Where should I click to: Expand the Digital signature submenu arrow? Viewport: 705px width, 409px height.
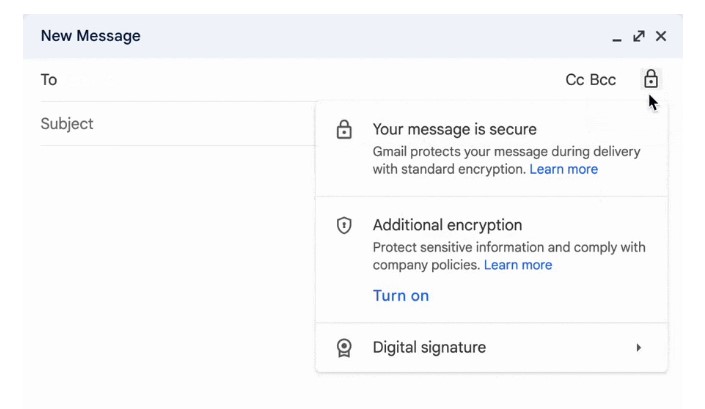pyautogui.click(x=639, y=348)
